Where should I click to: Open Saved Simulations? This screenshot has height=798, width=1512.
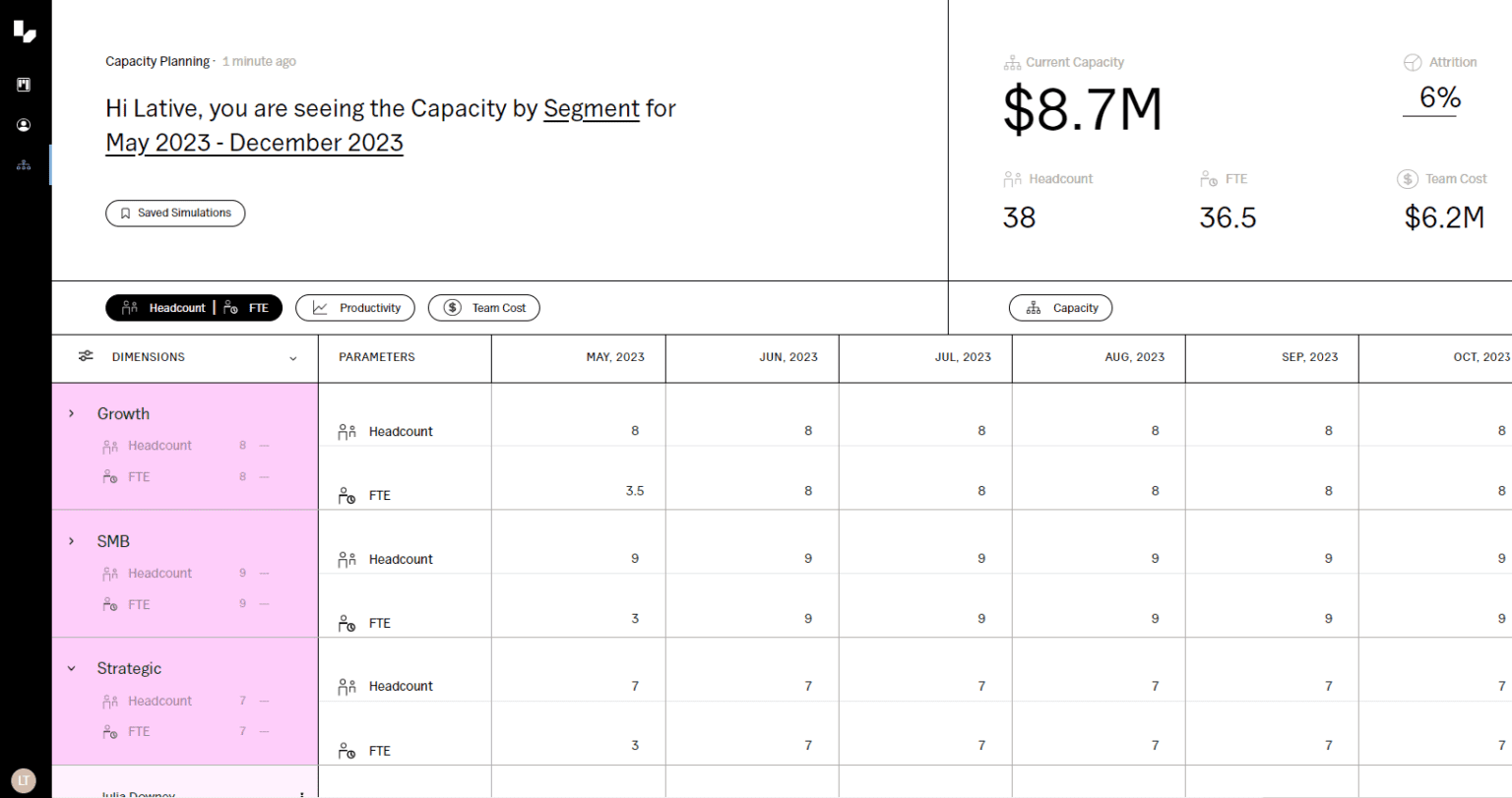coord(175,213)
